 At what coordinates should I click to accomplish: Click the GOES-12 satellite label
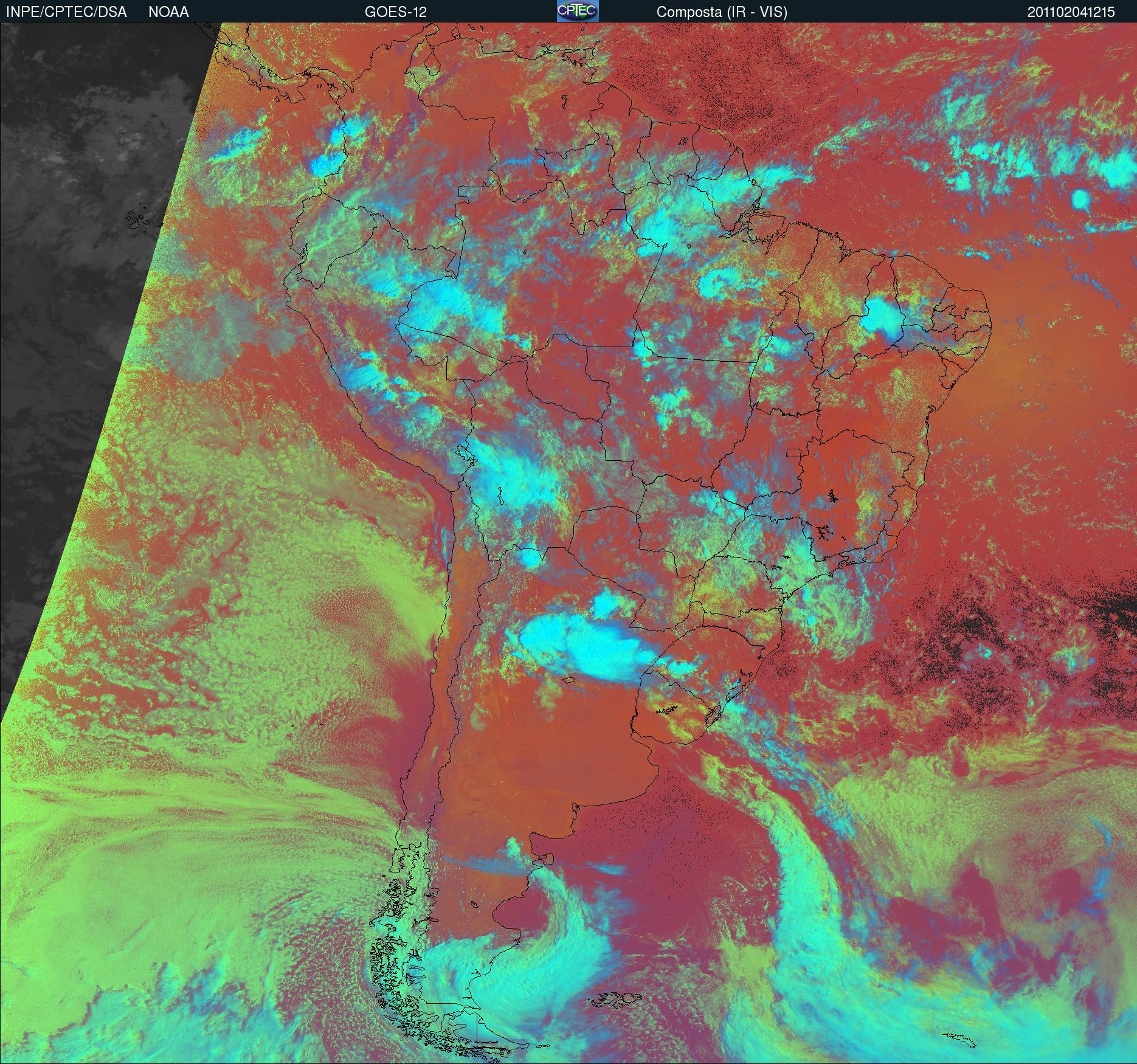click(x=396, y=12)
